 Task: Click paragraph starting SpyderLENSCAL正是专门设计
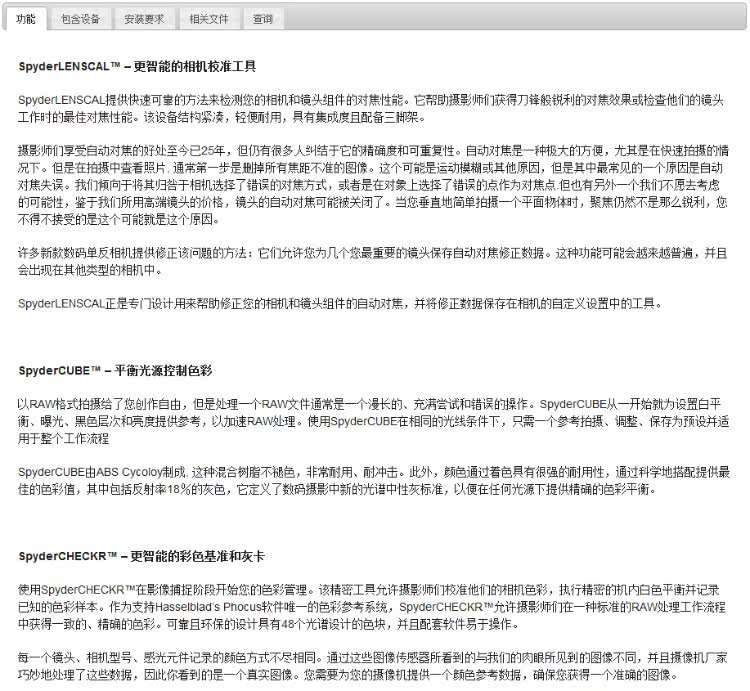[340, 304]
